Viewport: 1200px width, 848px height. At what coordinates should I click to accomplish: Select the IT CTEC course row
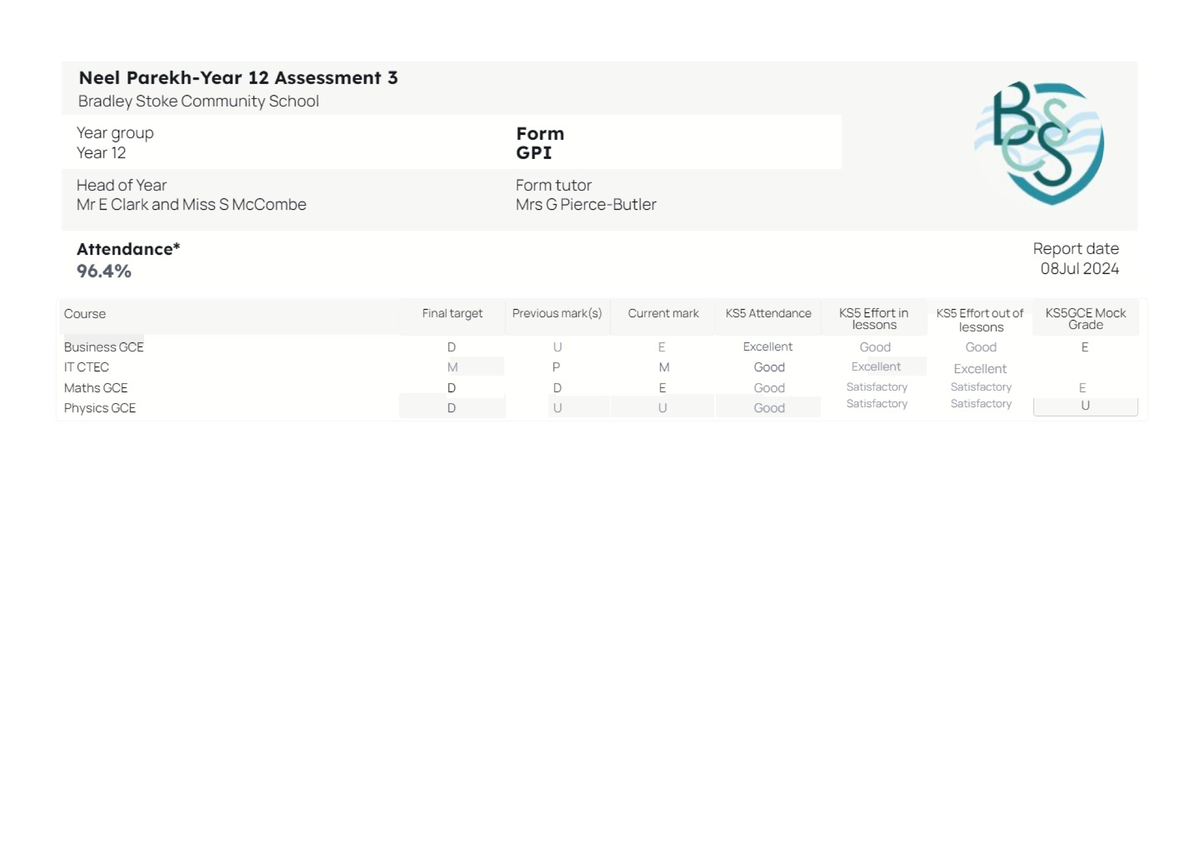[x=86, y=367]
